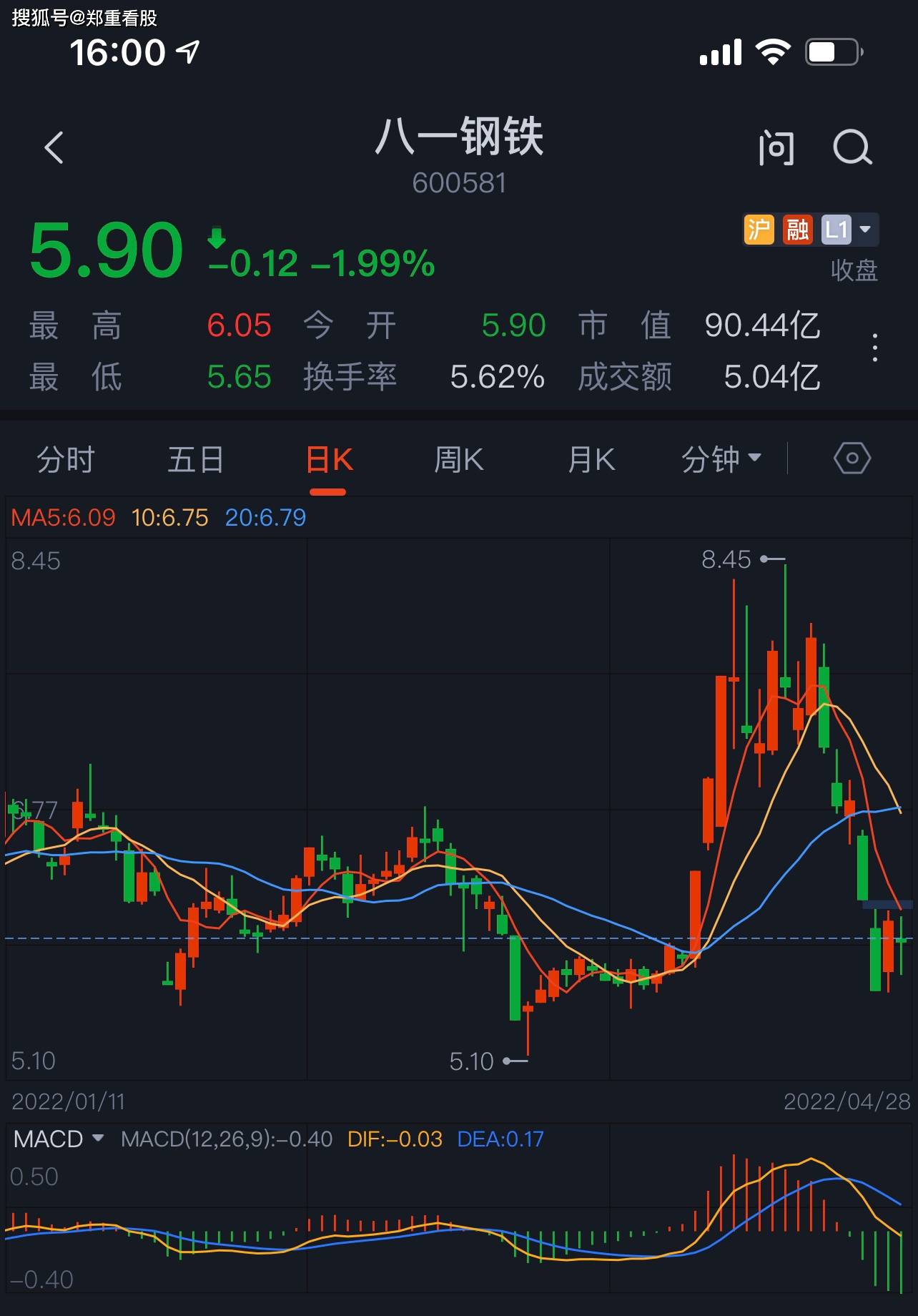Screen dimensions: 918x1316
Task: Tap the DIF:-0.03 readout
Action: click(x=395, y=1139)
